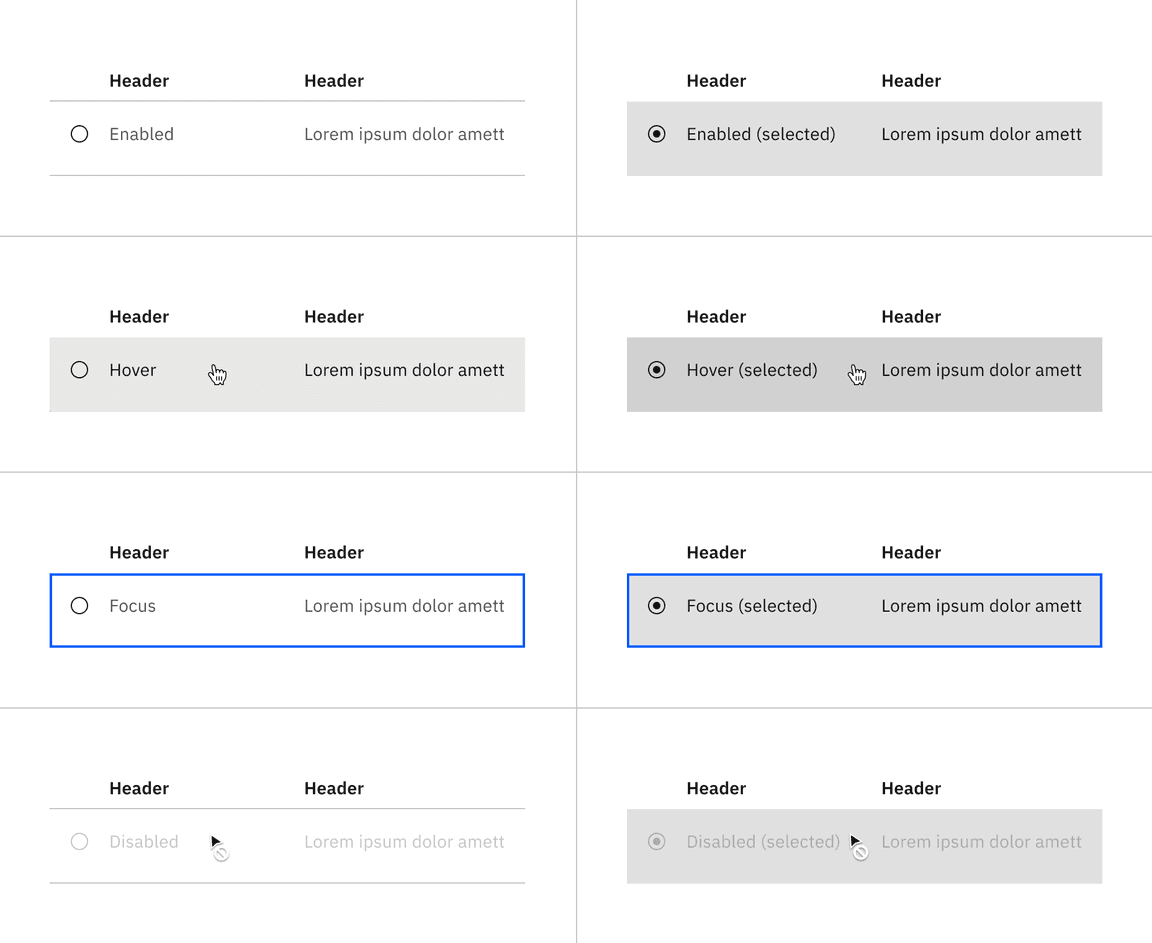Click the "Focus (selected)" cell text

(752, 606)
